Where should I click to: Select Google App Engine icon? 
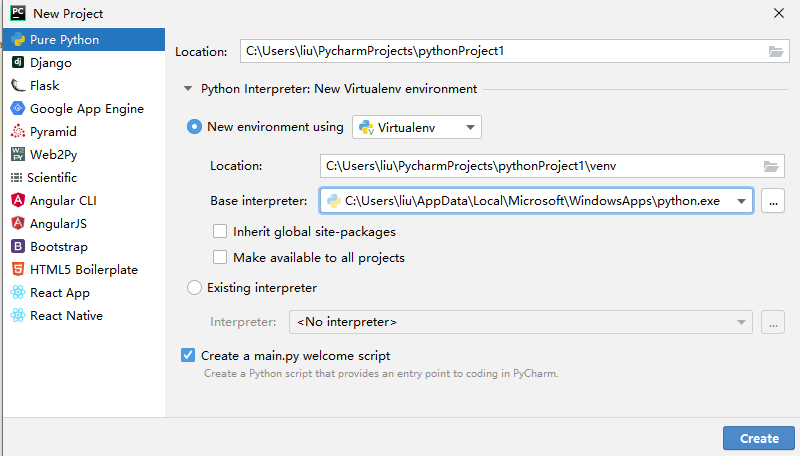tap(18, 109)
